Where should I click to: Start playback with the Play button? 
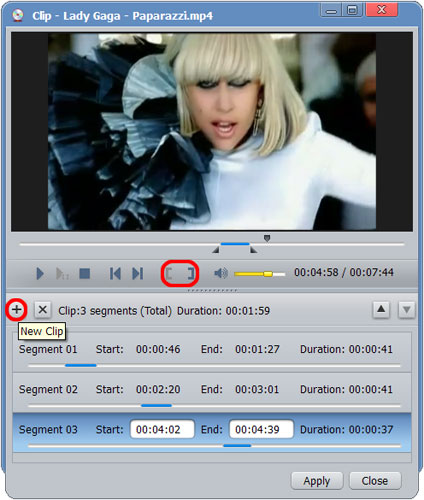[x=40, y=274]
